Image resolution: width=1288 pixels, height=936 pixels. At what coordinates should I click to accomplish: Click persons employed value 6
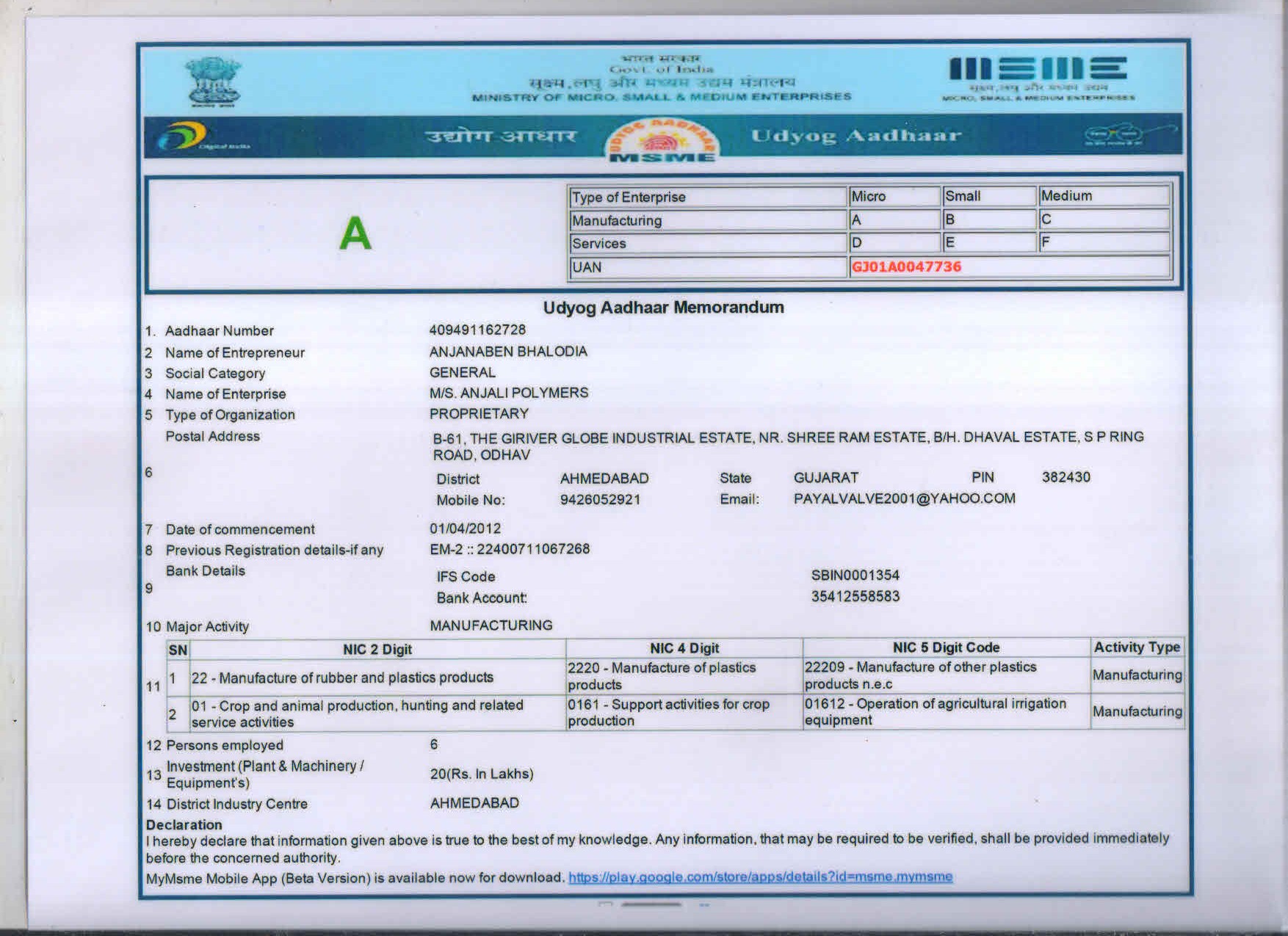click(433, 744)
